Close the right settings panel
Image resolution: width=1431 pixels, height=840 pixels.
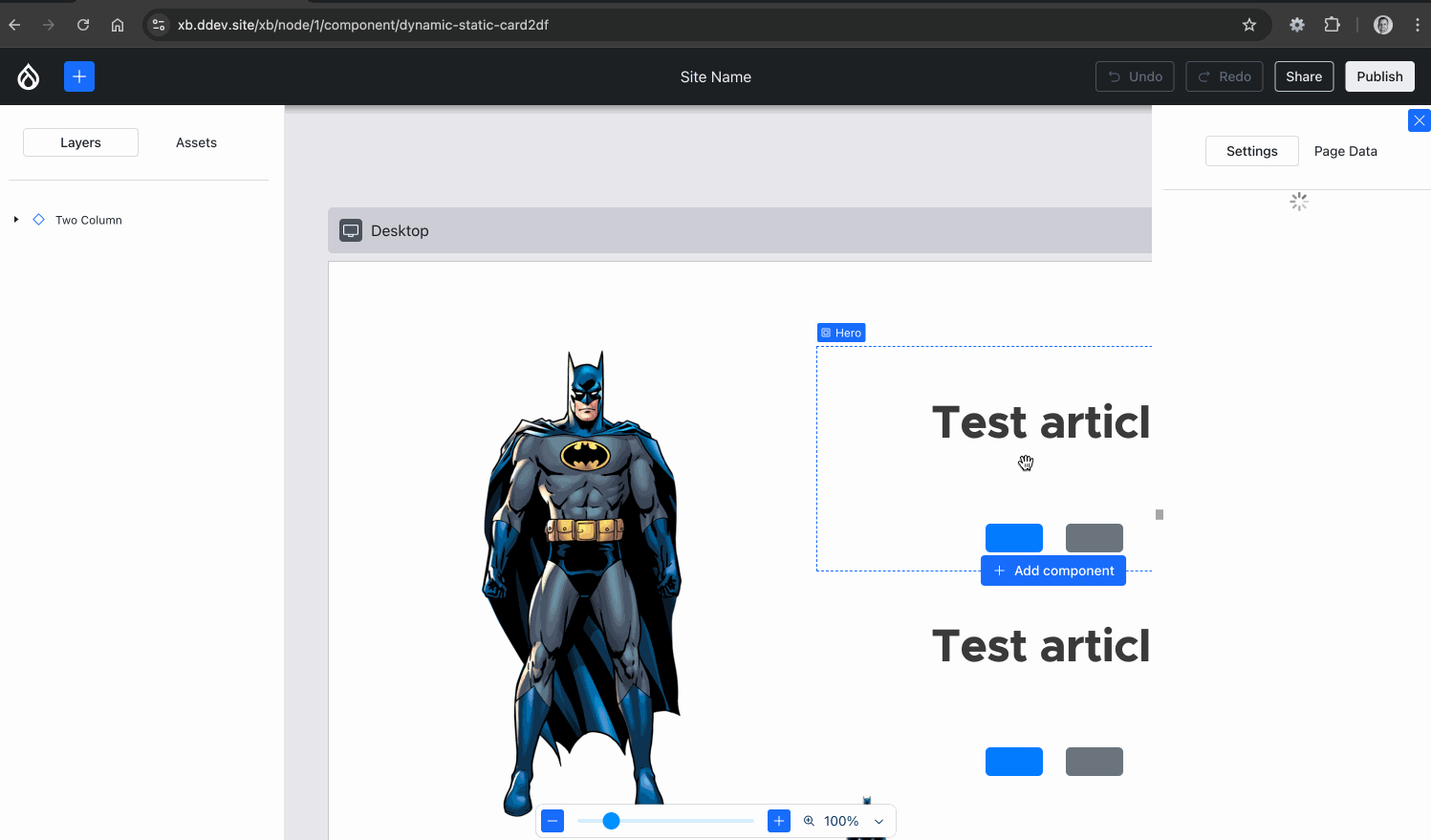click(1419, 120)
